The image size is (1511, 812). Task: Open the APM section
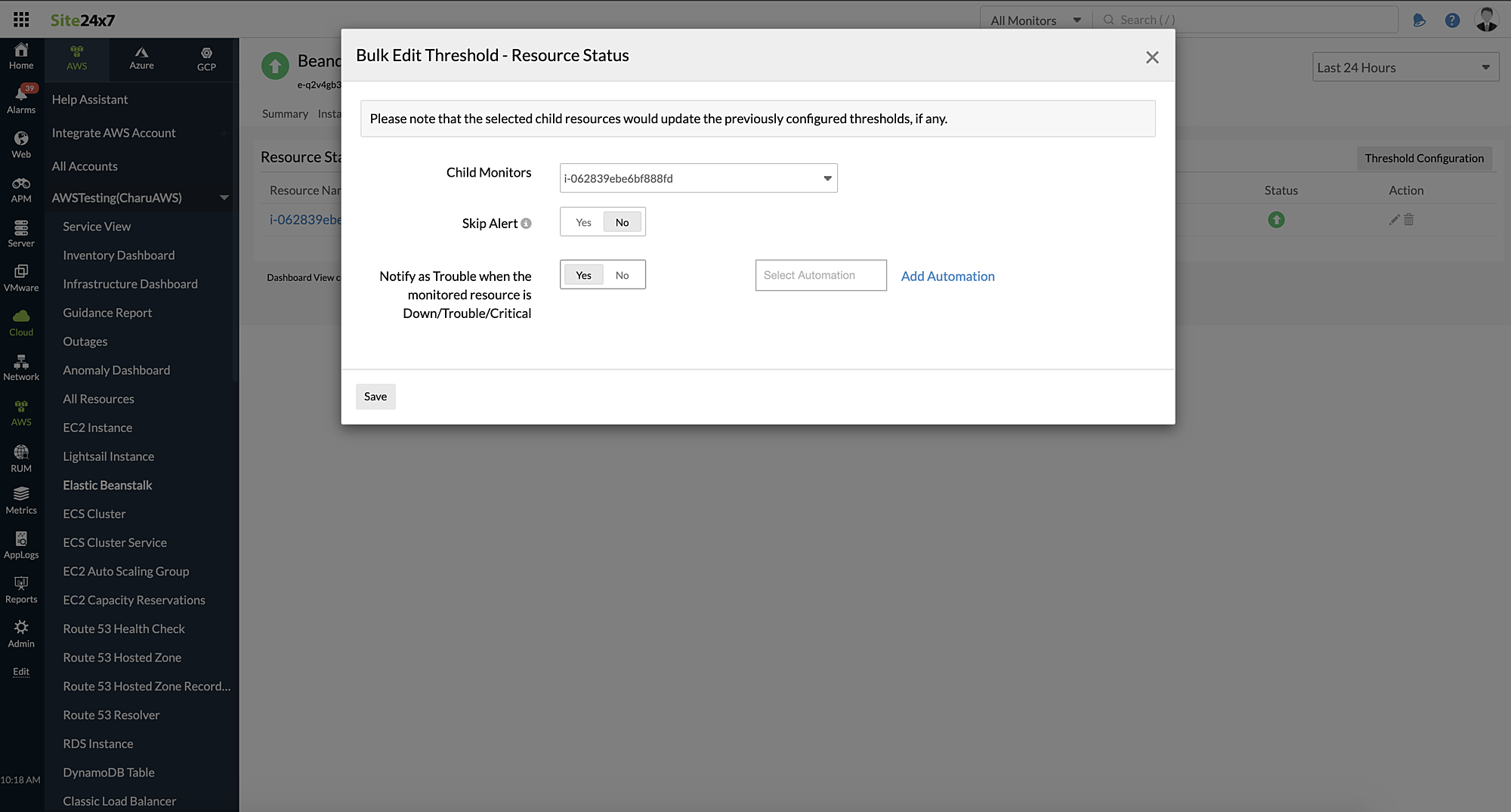tap(21, 189)
